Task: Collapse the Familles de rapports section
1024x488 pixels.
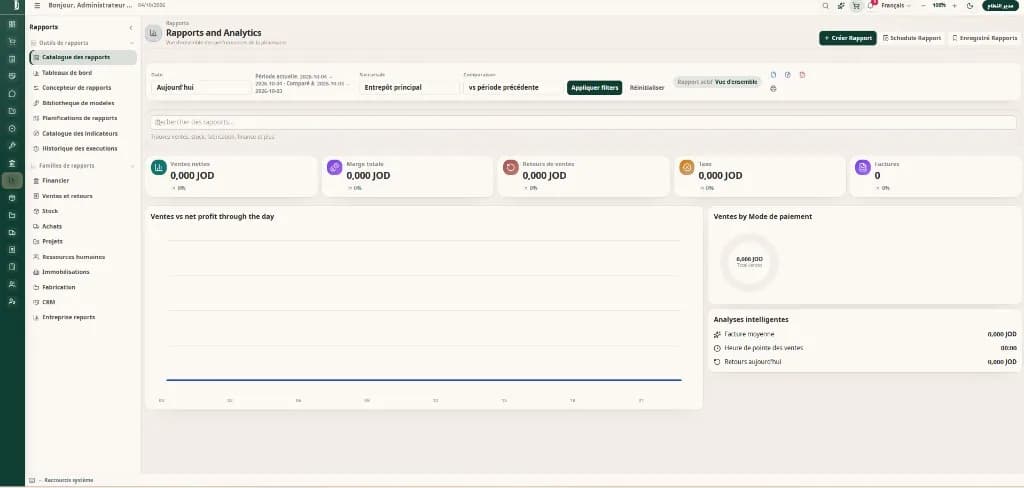Action: pyautogui.click(x=132, y=166)
